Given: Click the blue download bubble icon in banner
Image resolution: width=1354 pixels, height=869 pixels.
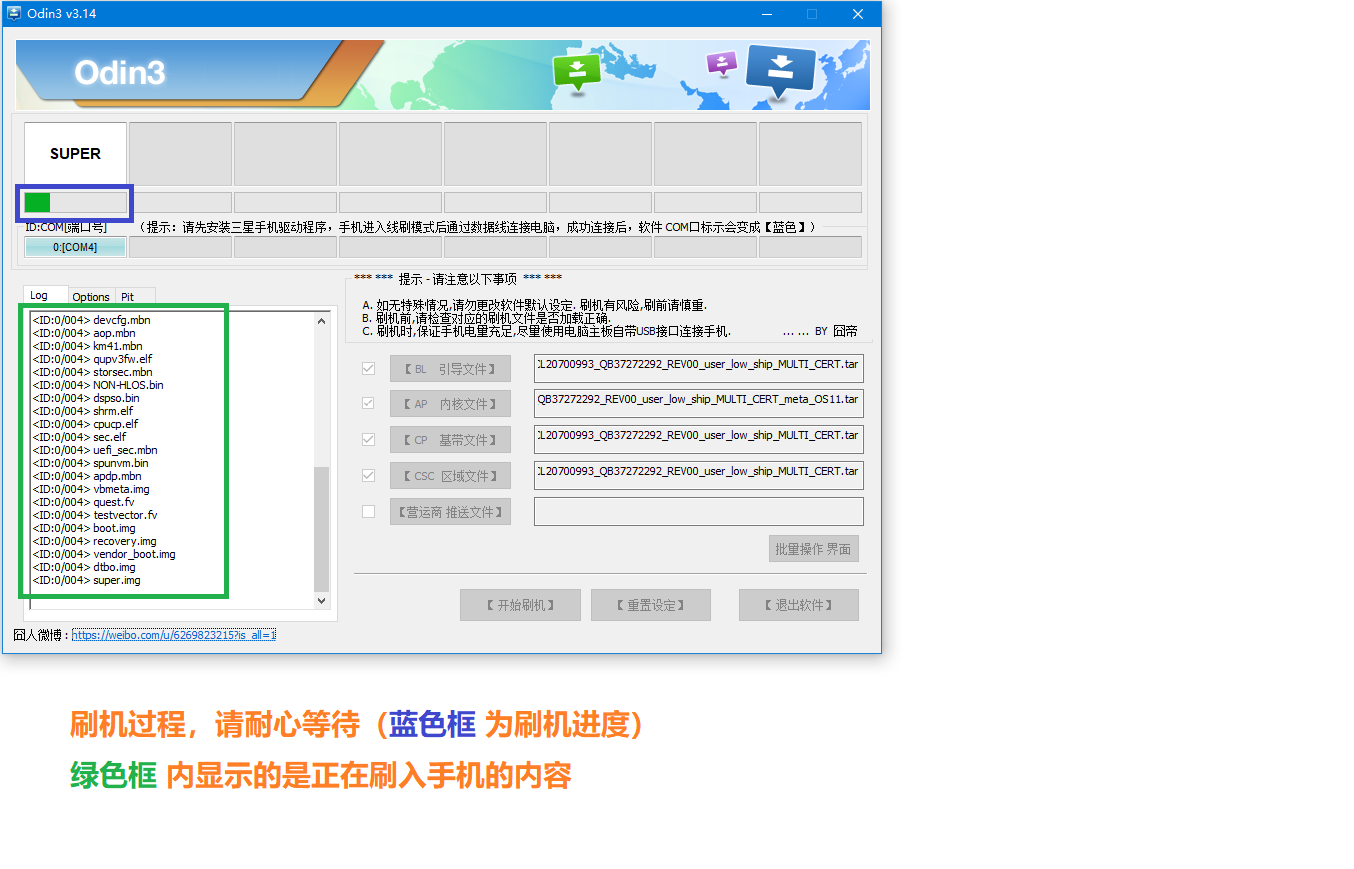Looking at the screenshot, I should point(781,71).
